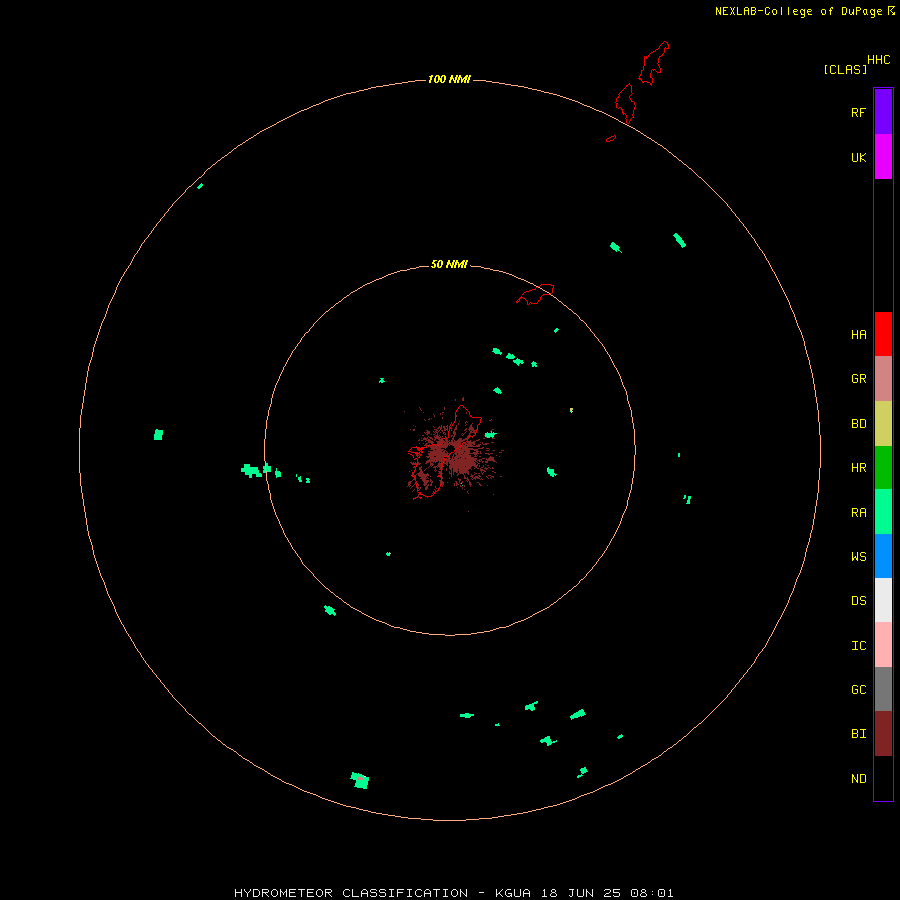Click the DS legend label
The width and height of the screenshot is (900, 900).
click(858, 601)
